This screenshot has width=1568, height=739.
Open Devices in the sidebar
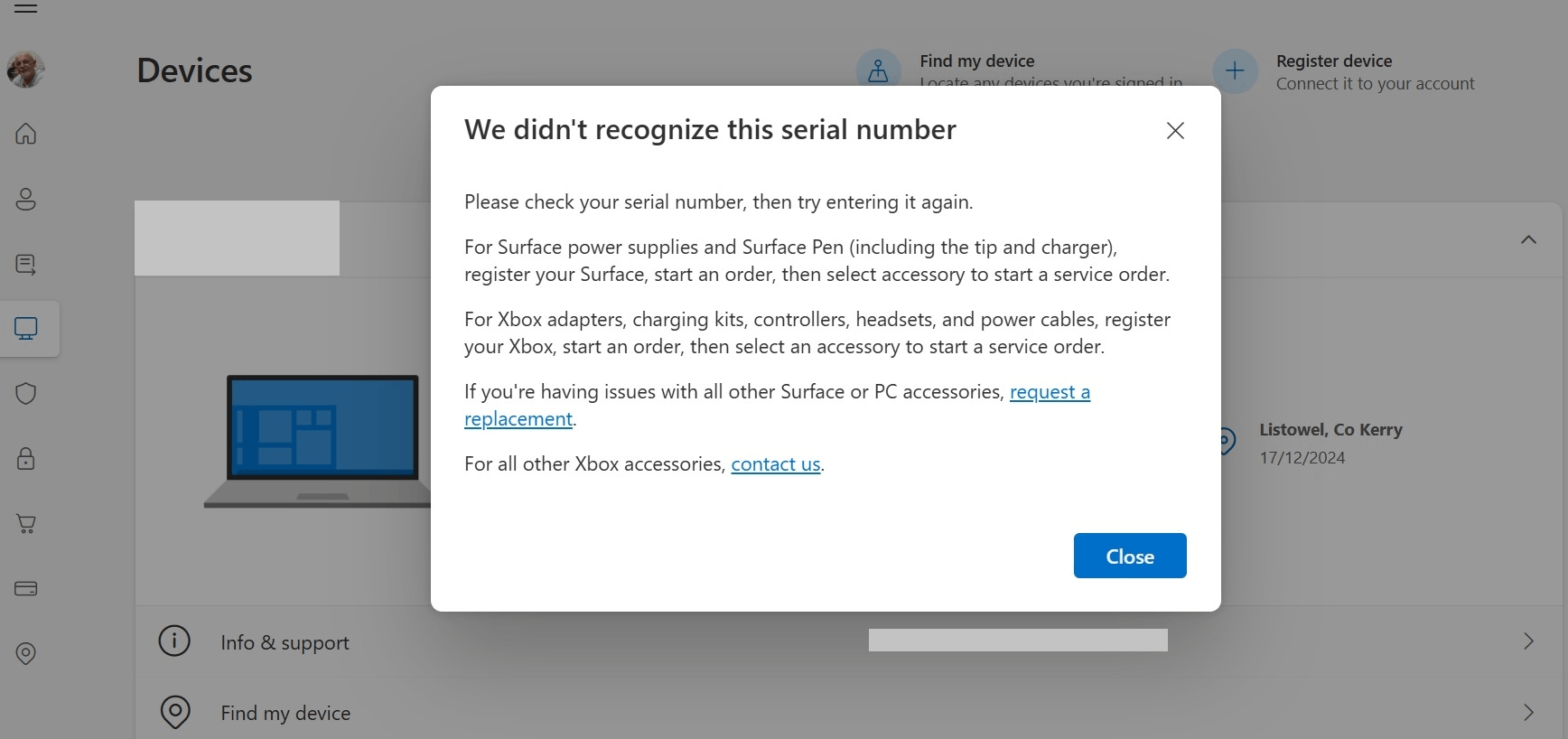26,329
